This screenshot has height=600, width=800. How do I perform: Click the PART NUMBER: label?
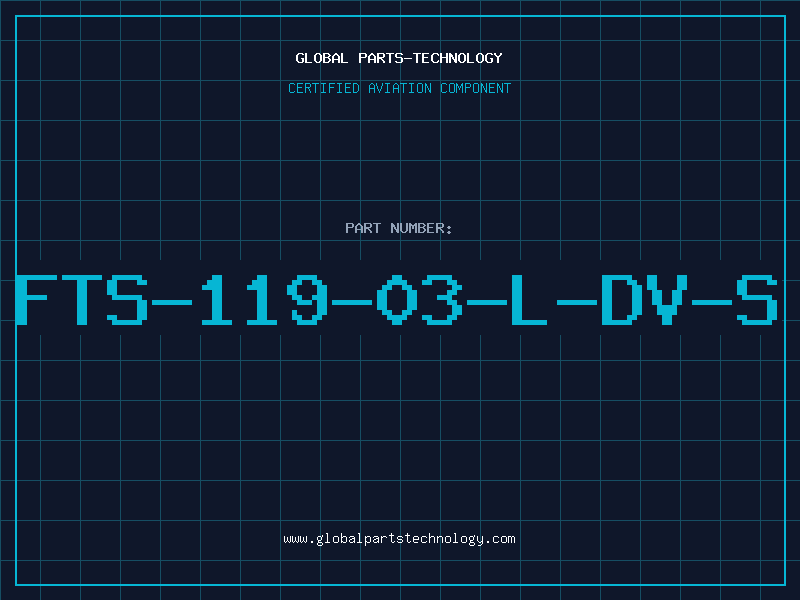point(399,228)
